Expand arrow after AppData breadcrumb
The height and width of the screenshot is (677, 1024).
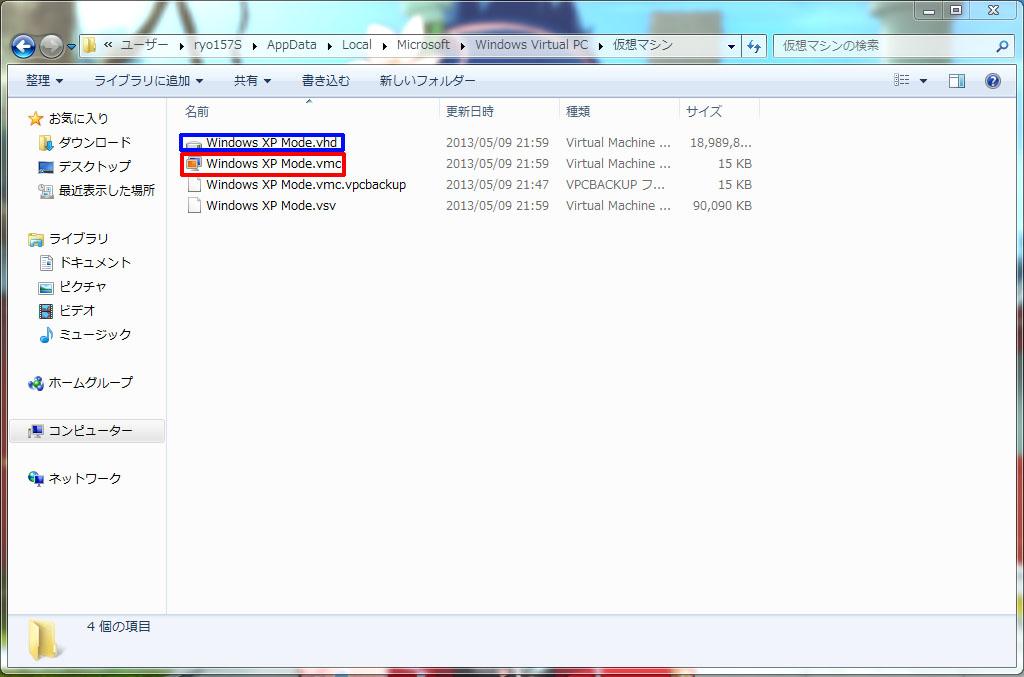click(x=329, y=46)
